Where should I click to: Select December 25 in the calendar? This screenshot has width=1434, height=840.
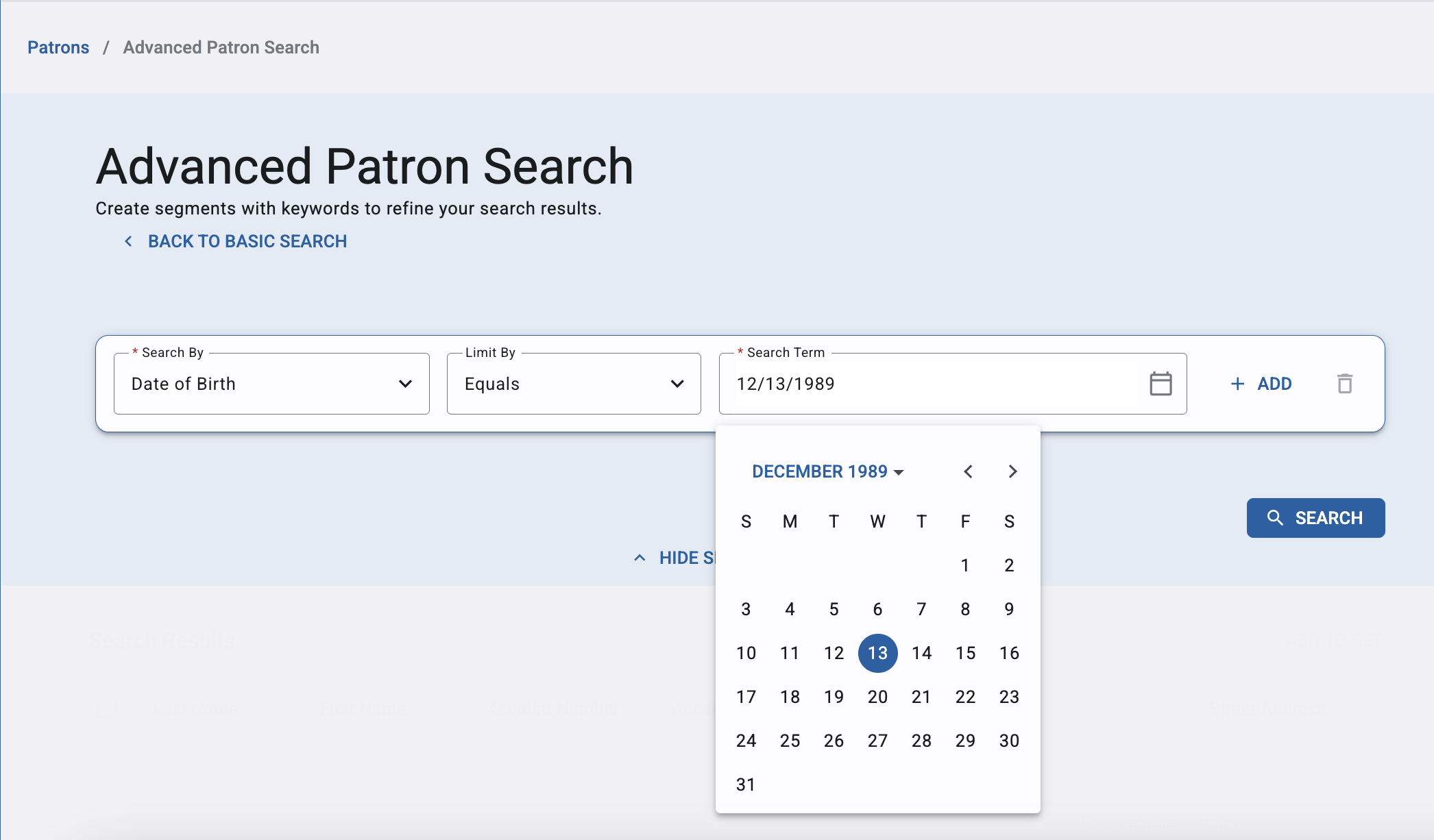[790, 741]
